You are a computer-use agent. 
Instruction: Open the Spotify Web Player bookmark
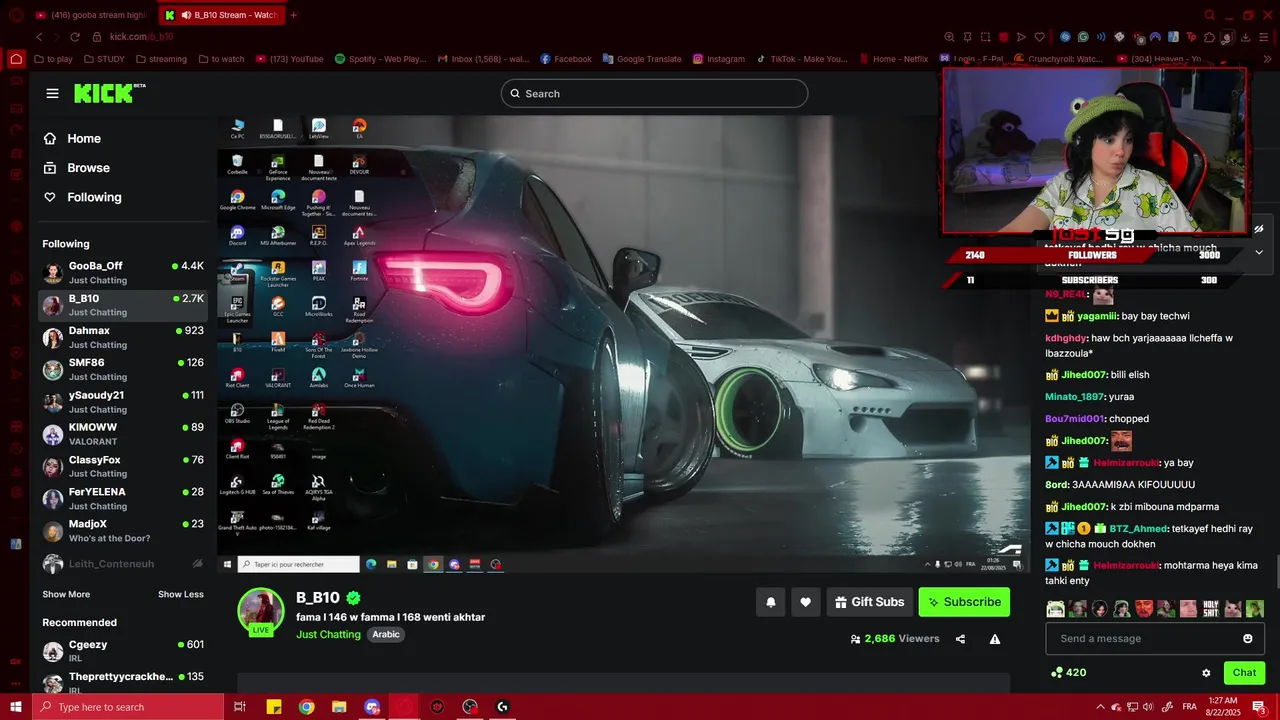[380, 59]
